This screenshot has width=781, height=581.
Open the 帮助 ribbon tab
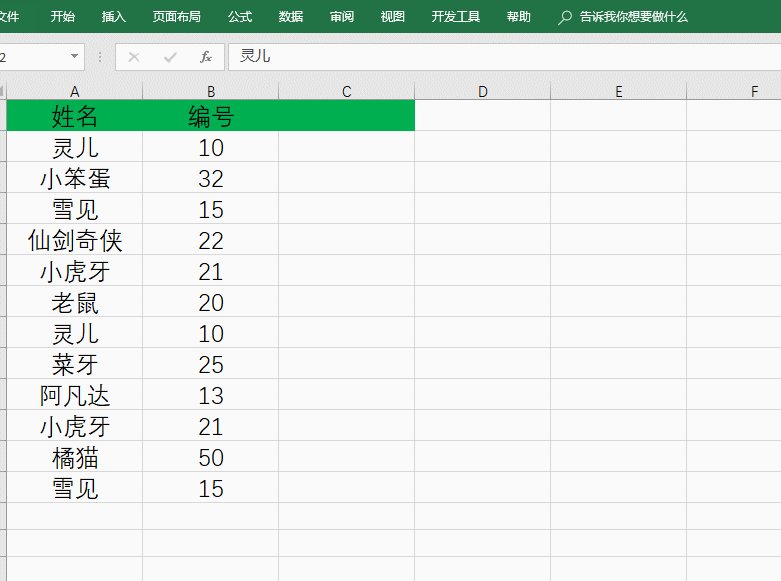(x=519, y=17)
